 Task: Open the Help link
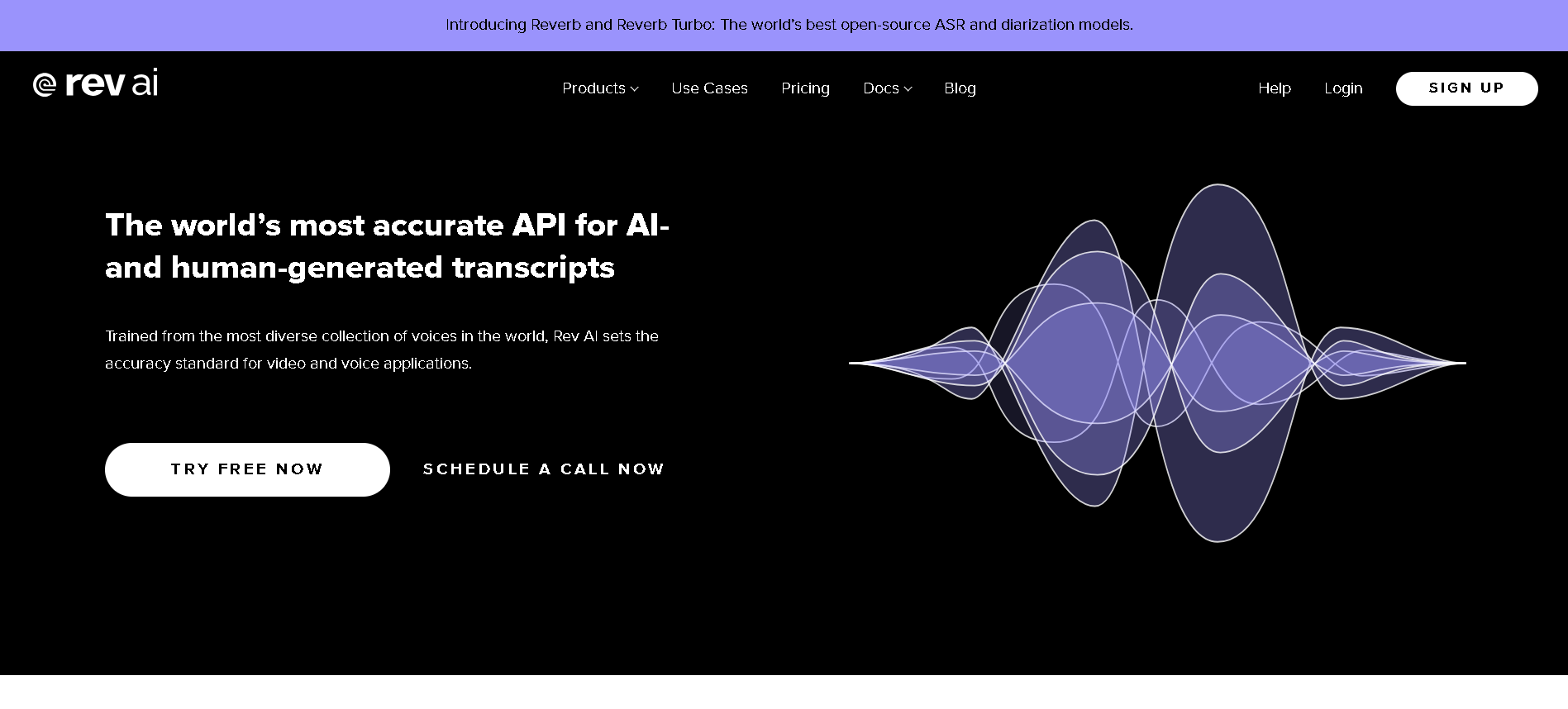[x=1275, y=88]
